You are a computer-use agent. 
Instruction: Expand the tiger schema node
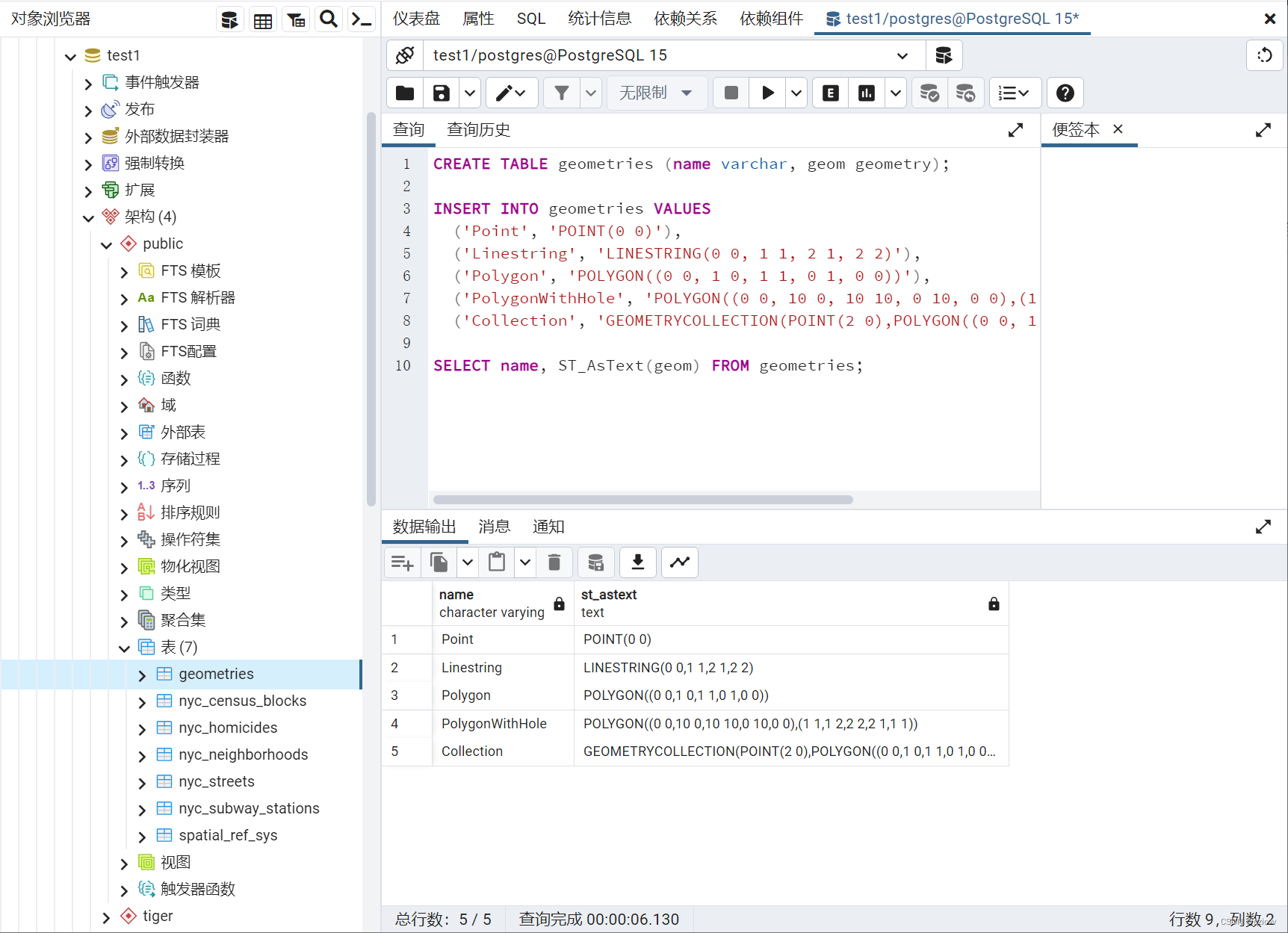[x=106, y=916]
